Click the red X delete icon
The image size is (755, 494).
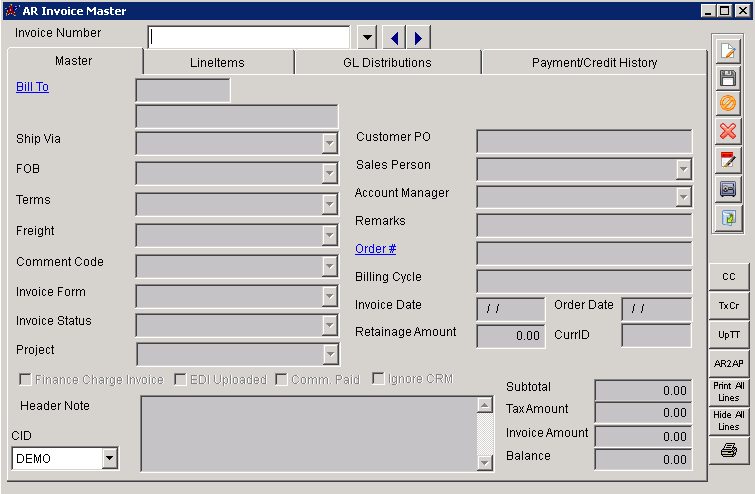(728, 131)
